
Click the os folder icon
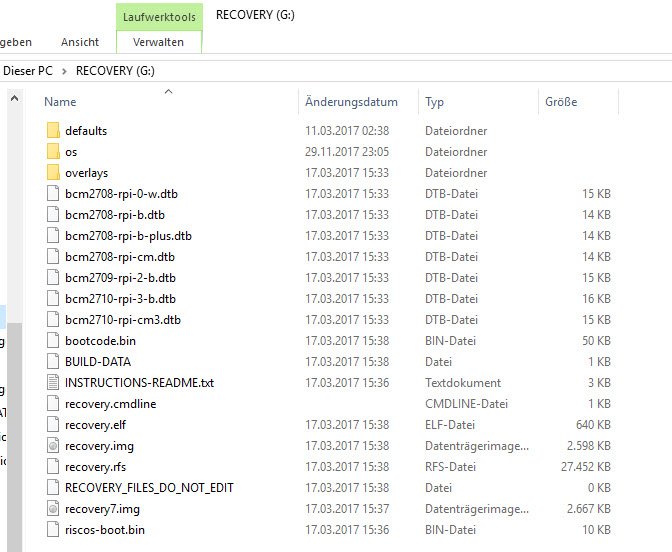(53, 151)
